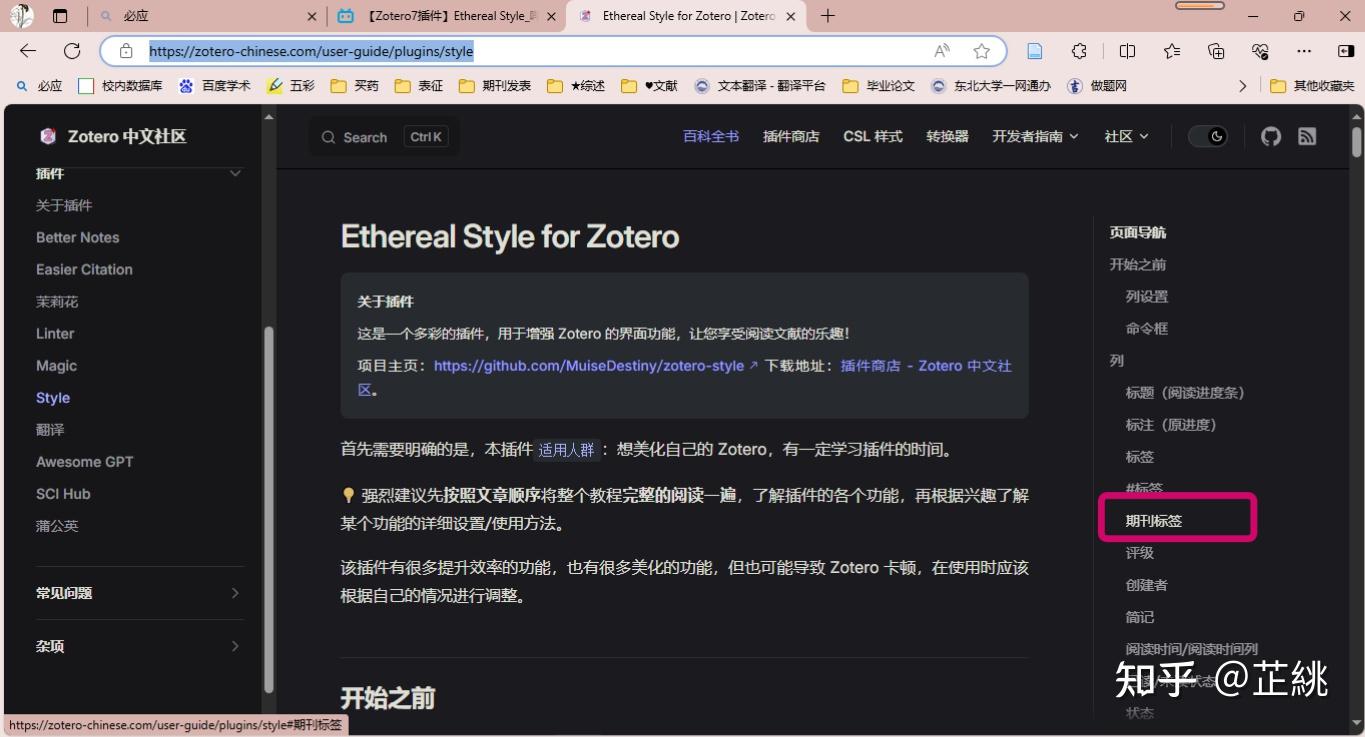The height and width of the screenshot is (737, 1365).
Task: Click the Zotero 中文社区 logo
Action: tap(113, 136)
